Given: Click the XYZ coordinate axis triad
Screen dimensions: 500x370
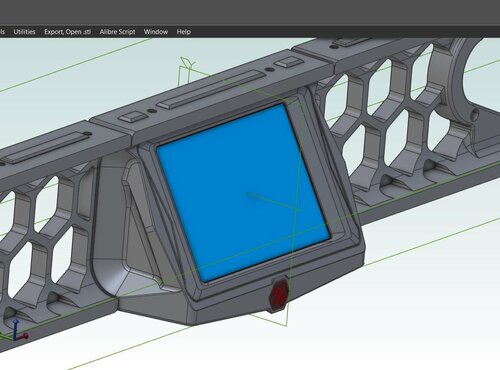Looking at the screenshot, I should (17, 330).
